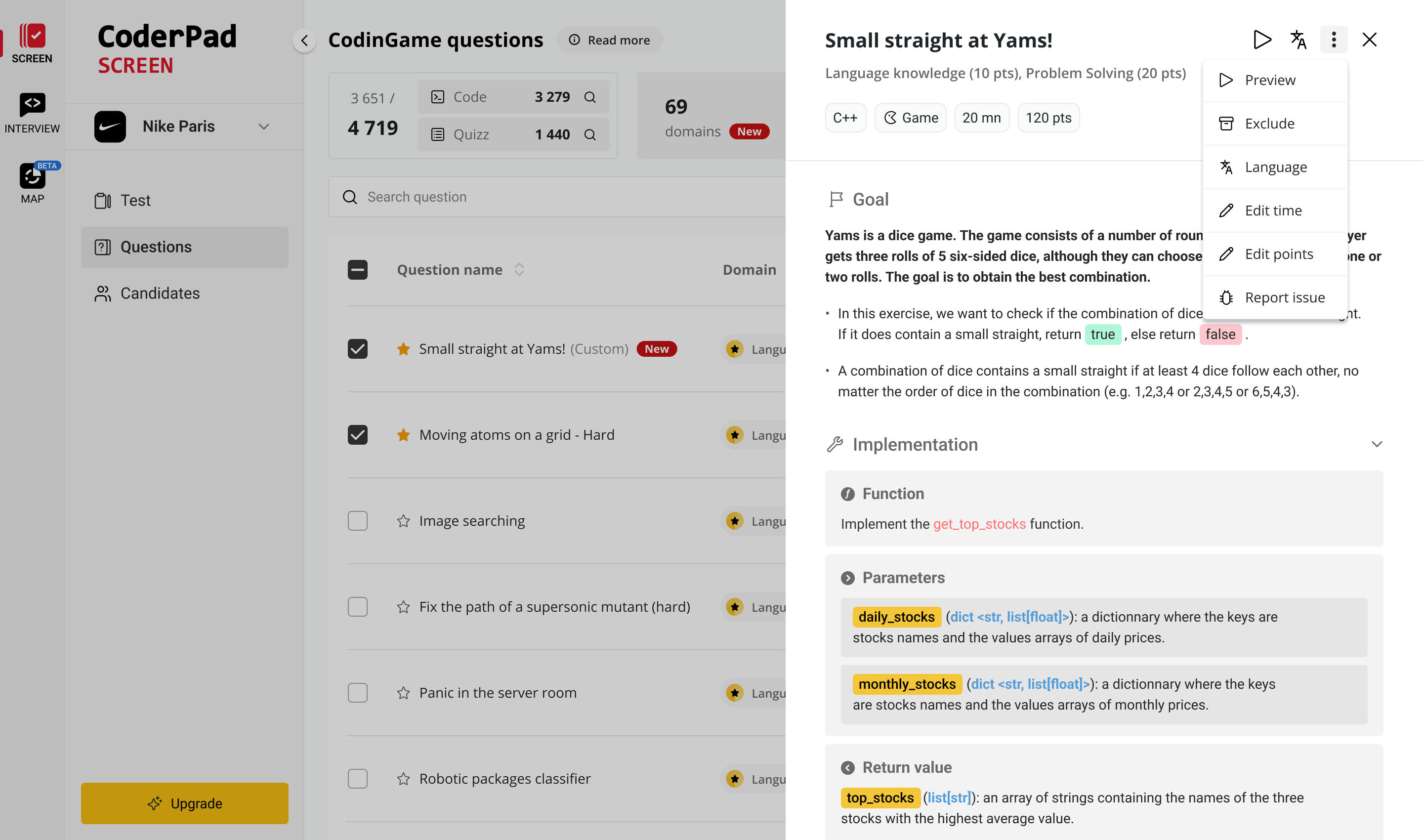Collapse the Implementation section
Screen dimensions: 1423x840
[x=1377, y=444]
